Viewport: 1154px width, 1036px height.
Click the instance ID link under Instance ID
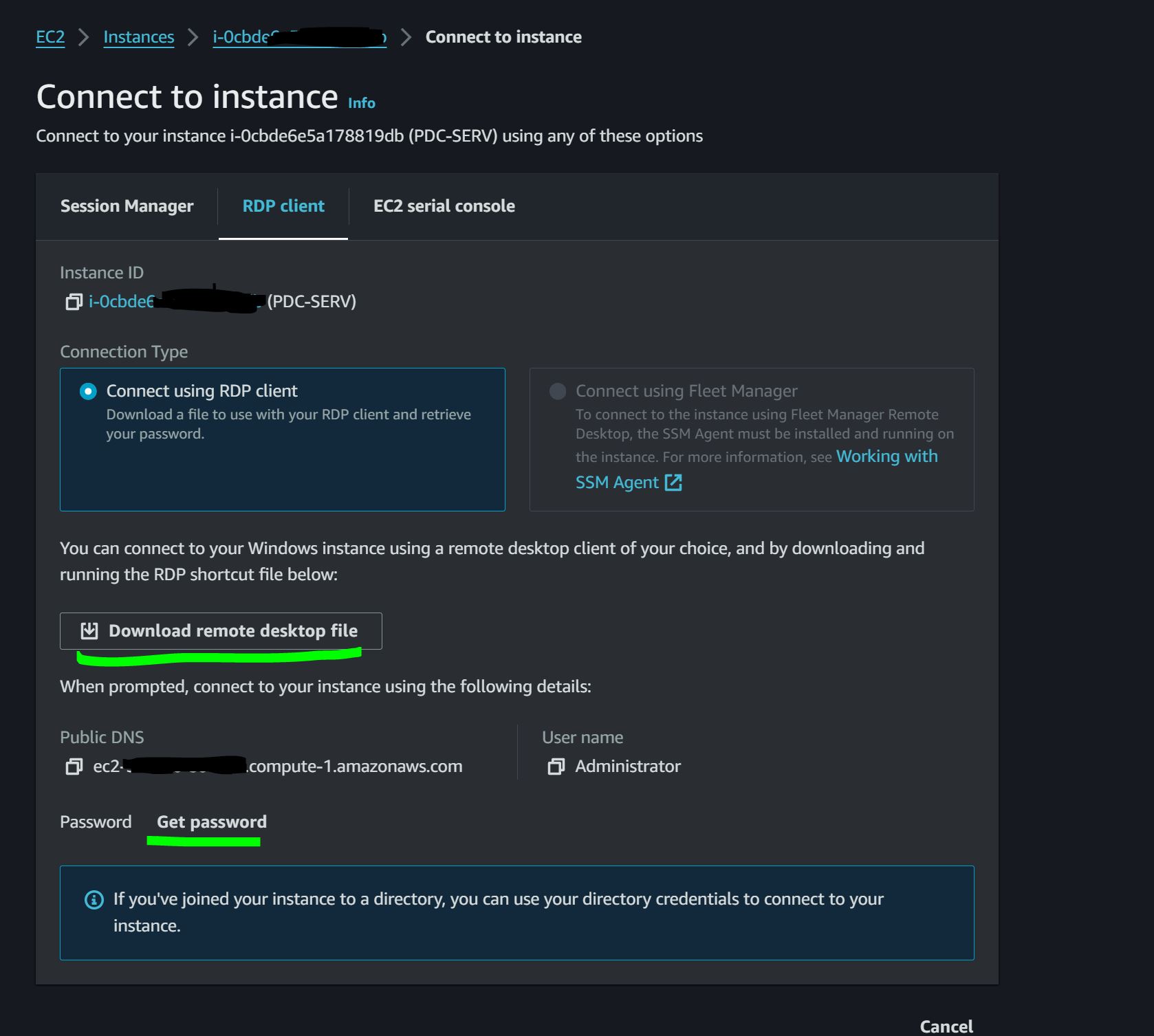click(177, 302)
